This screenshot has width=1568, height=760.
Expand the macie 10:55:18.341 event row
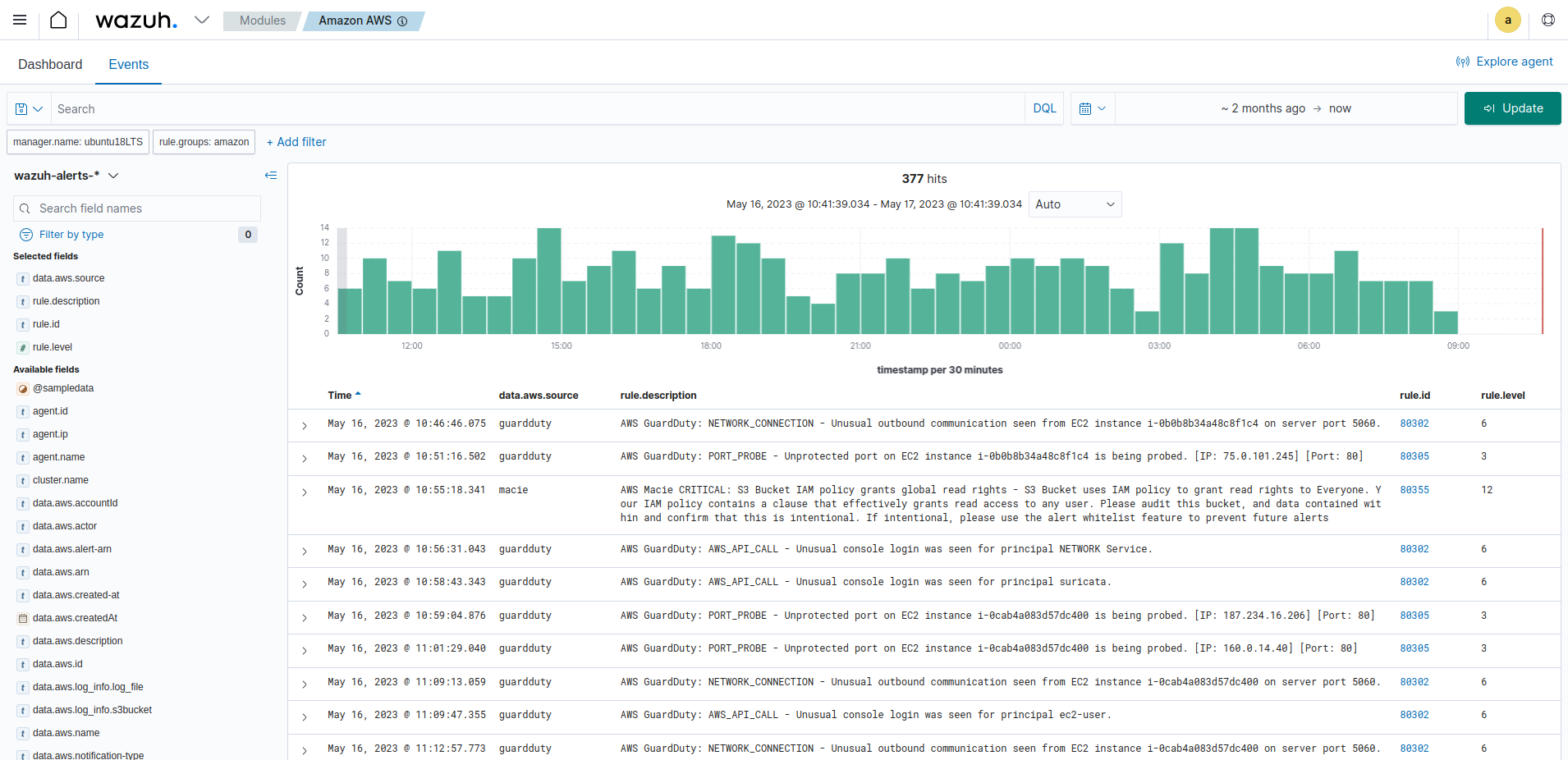(x=305, y=492)
